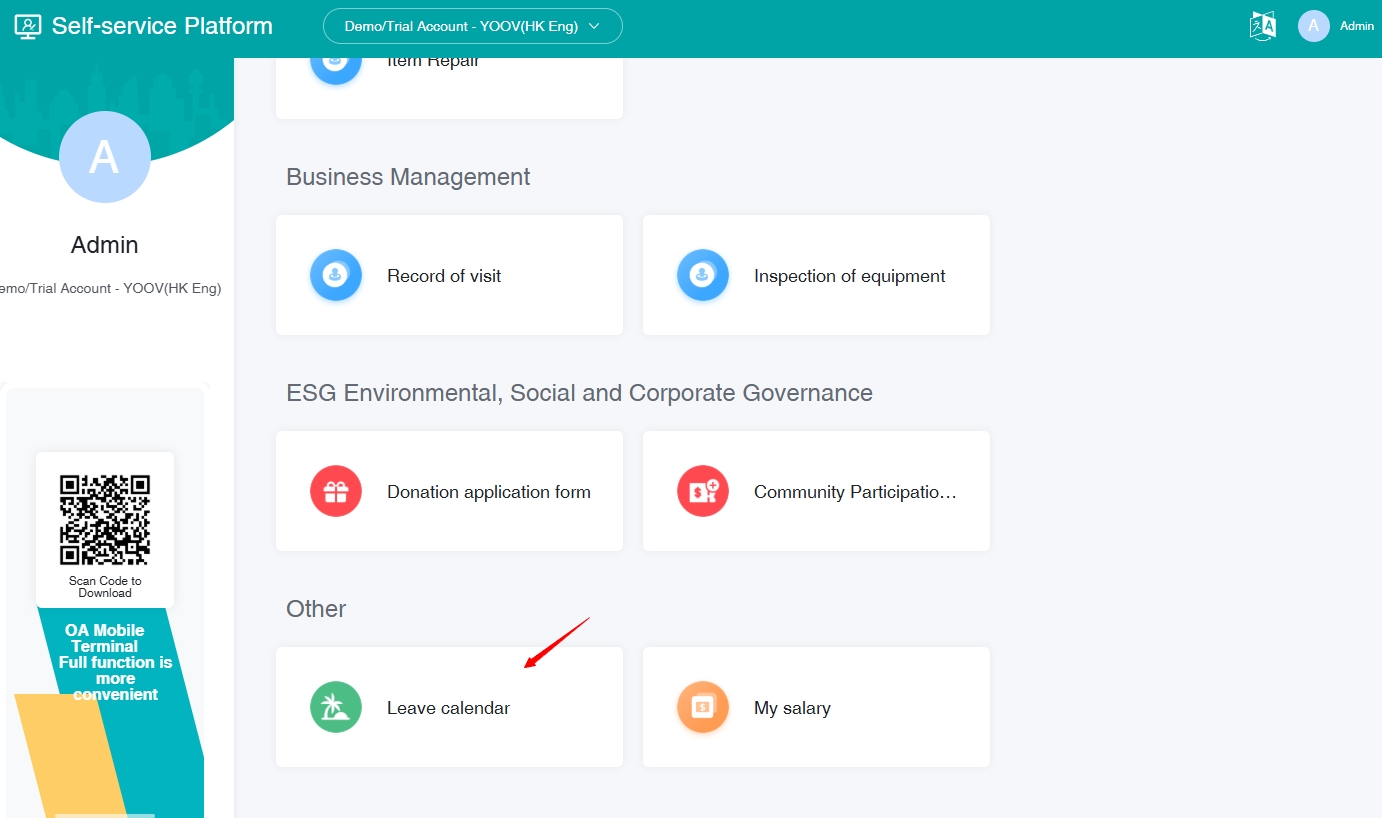Click the Inspection of equipment blue icon
The height and width of the screenshot is (818, 1382).
703,275
